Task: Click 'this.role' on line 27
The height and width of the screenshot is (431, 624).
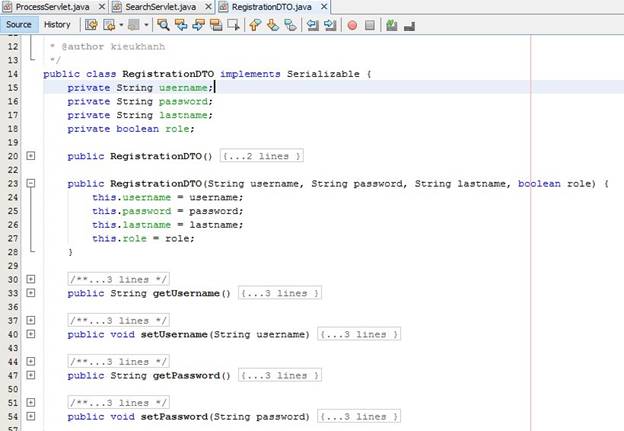Action: pos(119,238)
